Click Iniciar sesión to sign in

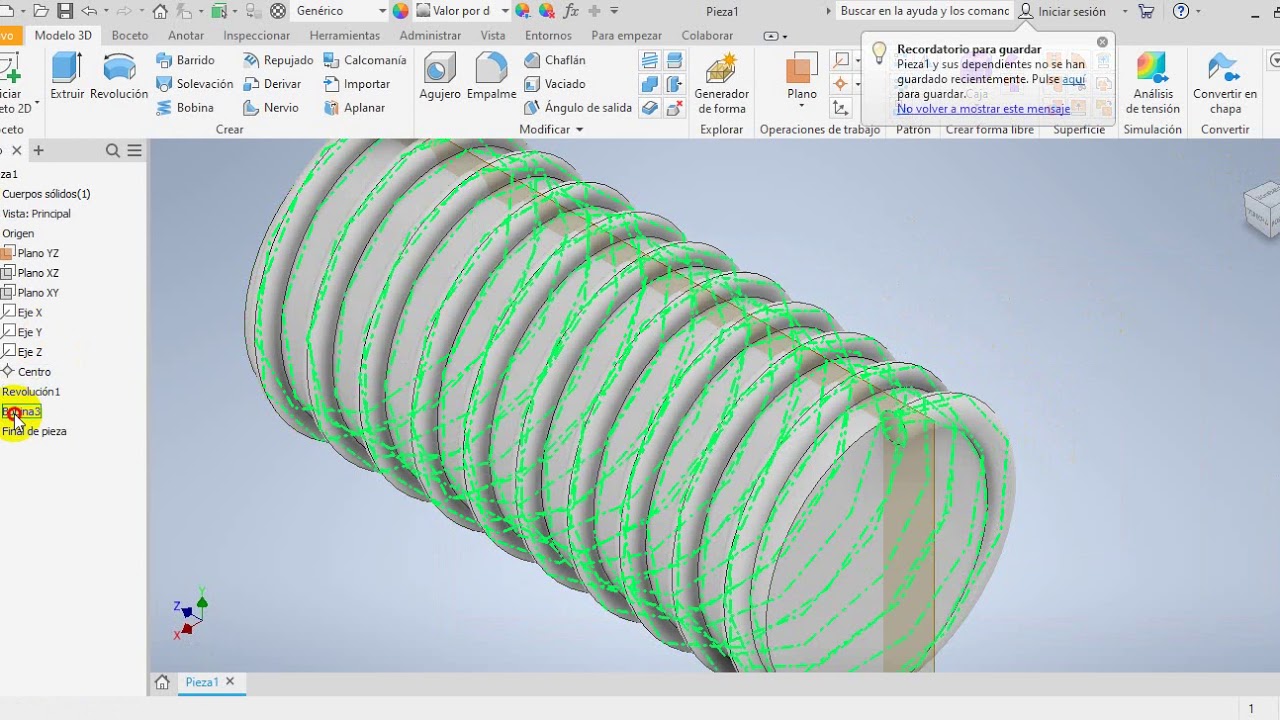pyautogui.click(x=1062, y=11)
